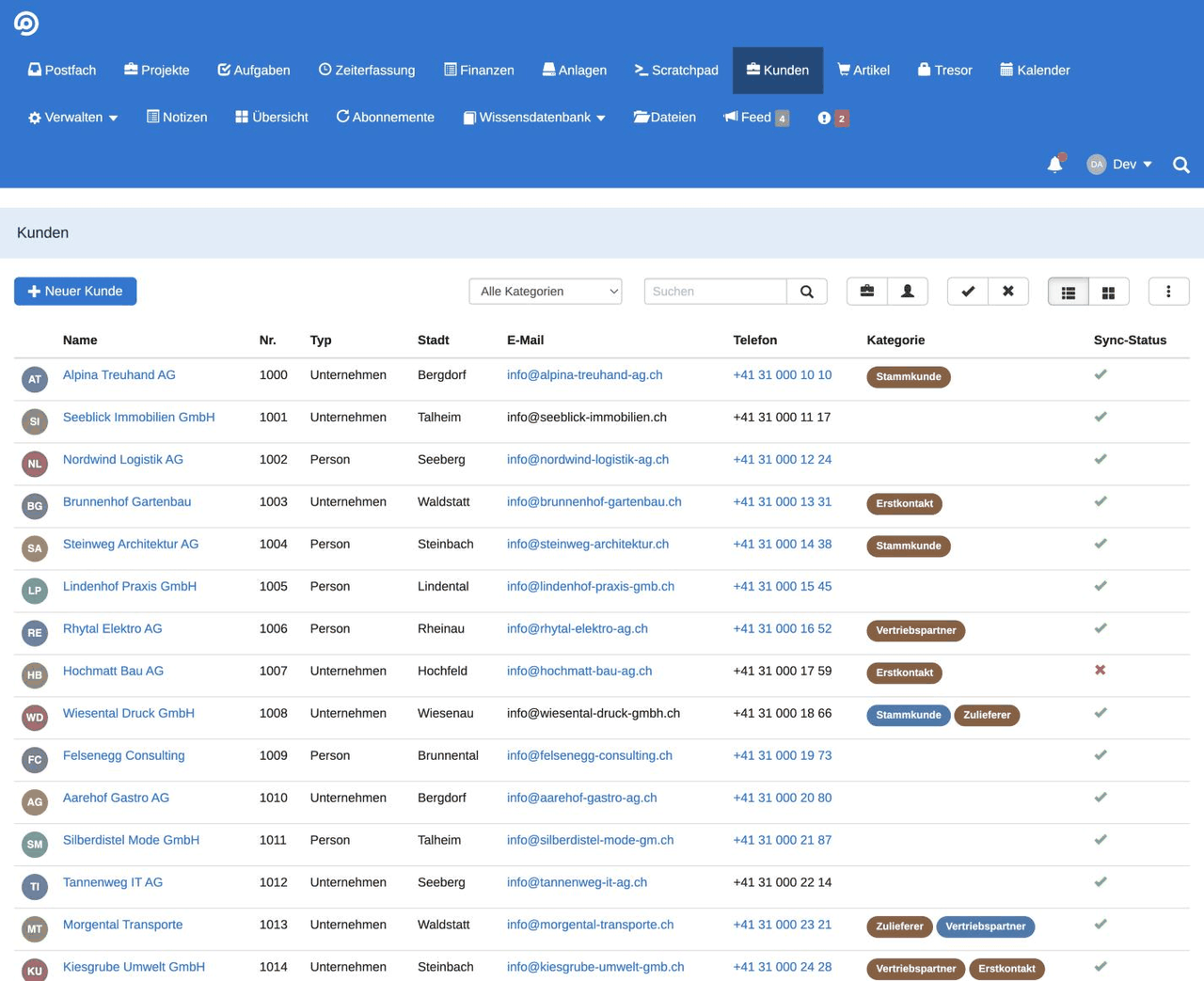Image resolution: width=1204 pixels, height=981 pixels.
Task: Open customer Alpina Treuhand AG
Action: click(x=119, y=374)
